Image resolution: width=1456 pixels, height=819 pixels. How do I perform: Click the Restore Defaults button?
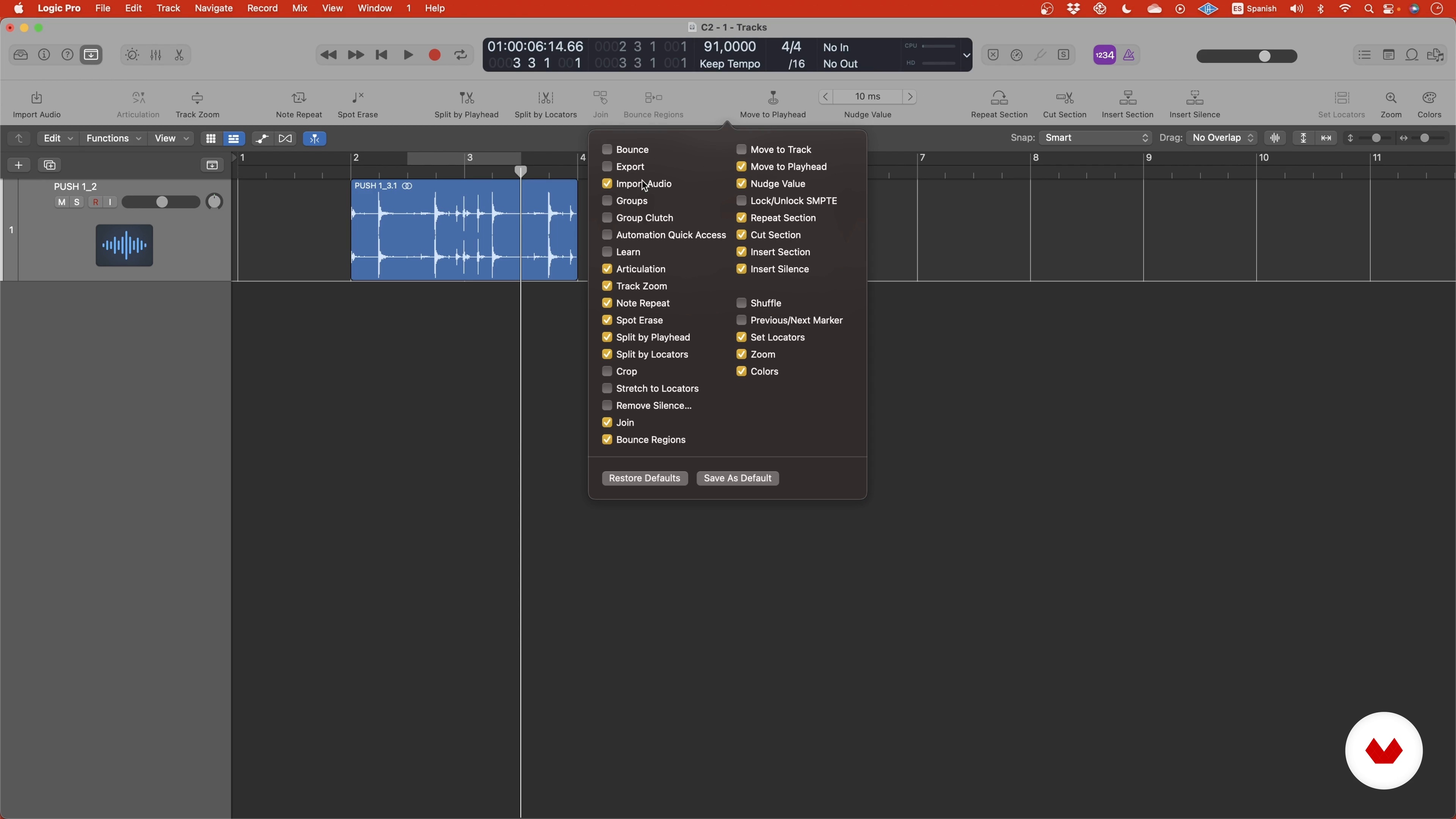pos(645,478)
